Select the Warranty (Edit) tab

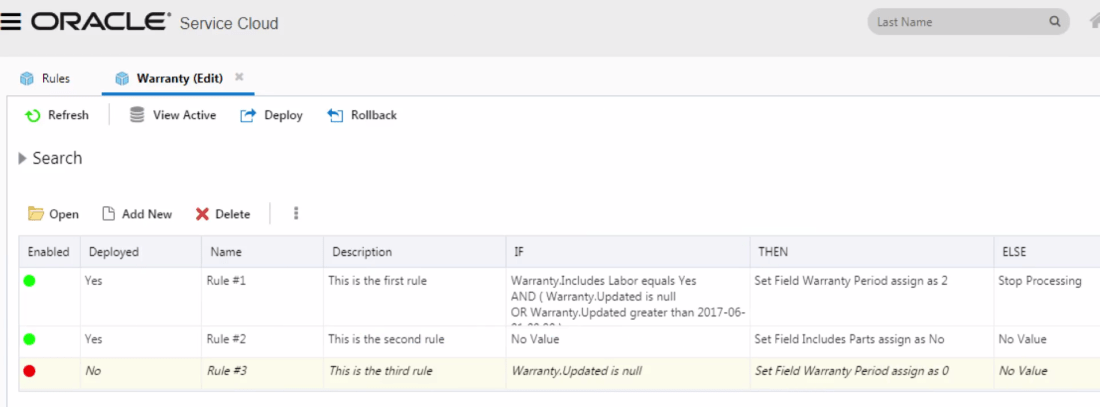coord(172,78)
